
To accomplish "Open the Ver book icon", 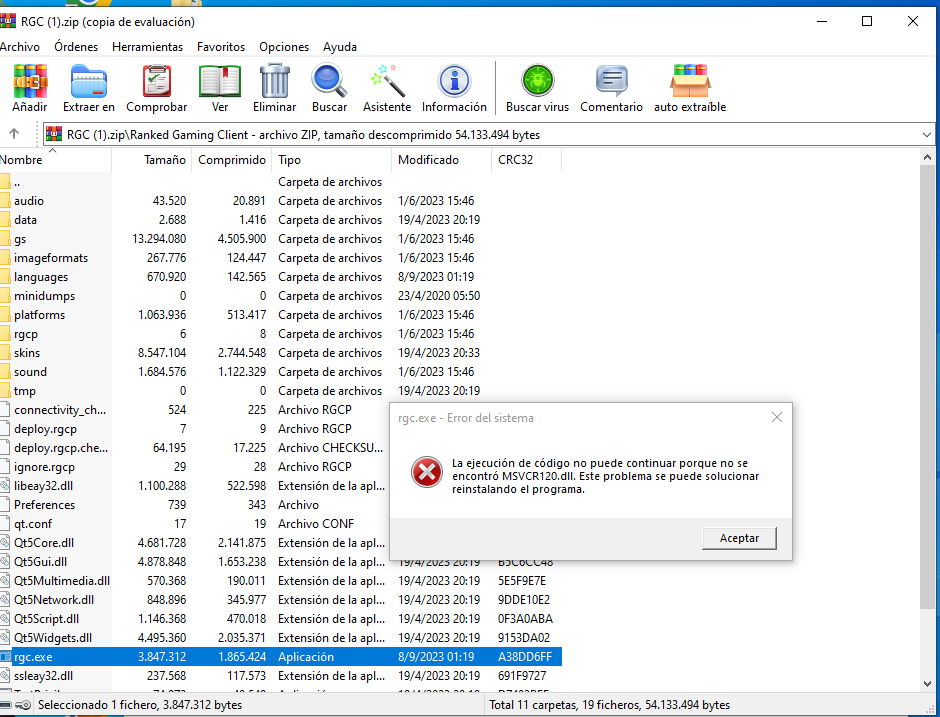I will click(x=220, y=81).
